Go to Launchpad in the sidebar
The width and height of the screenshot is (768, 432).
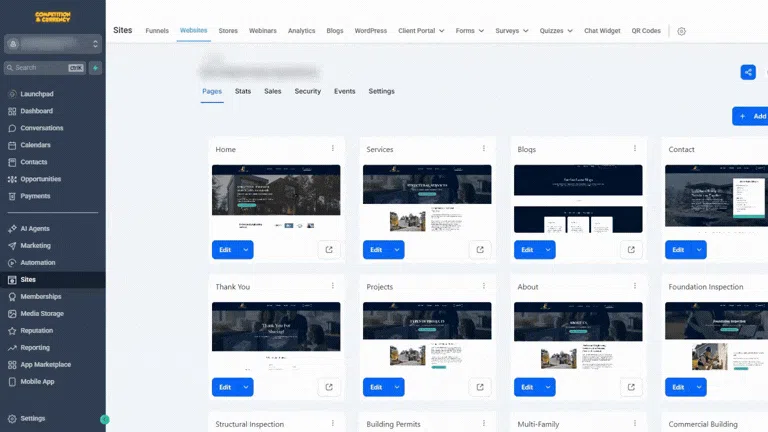[x=37, y=94]
